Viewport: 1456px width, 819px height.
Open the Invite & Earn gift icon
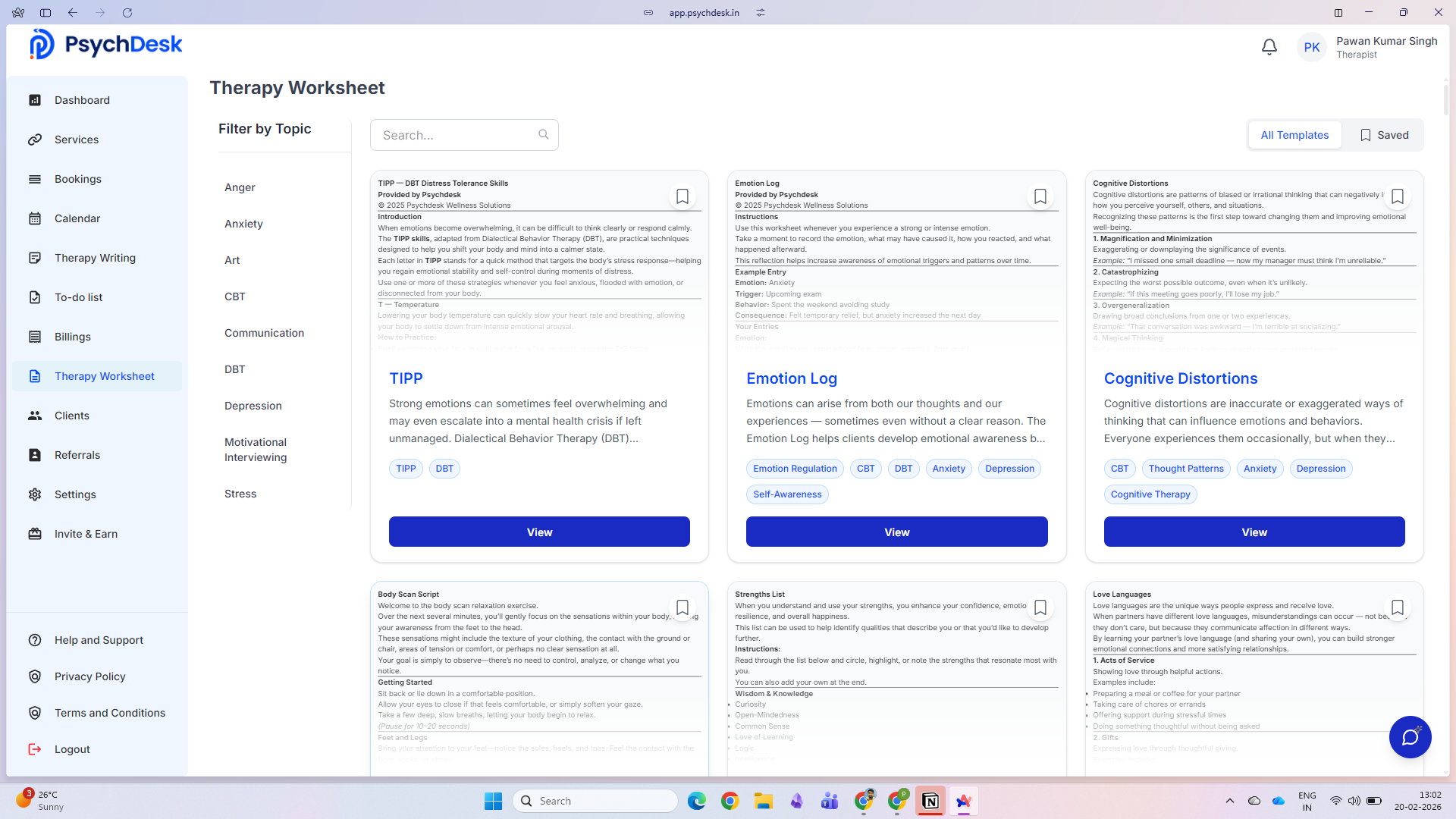click(x=36, y=534)
